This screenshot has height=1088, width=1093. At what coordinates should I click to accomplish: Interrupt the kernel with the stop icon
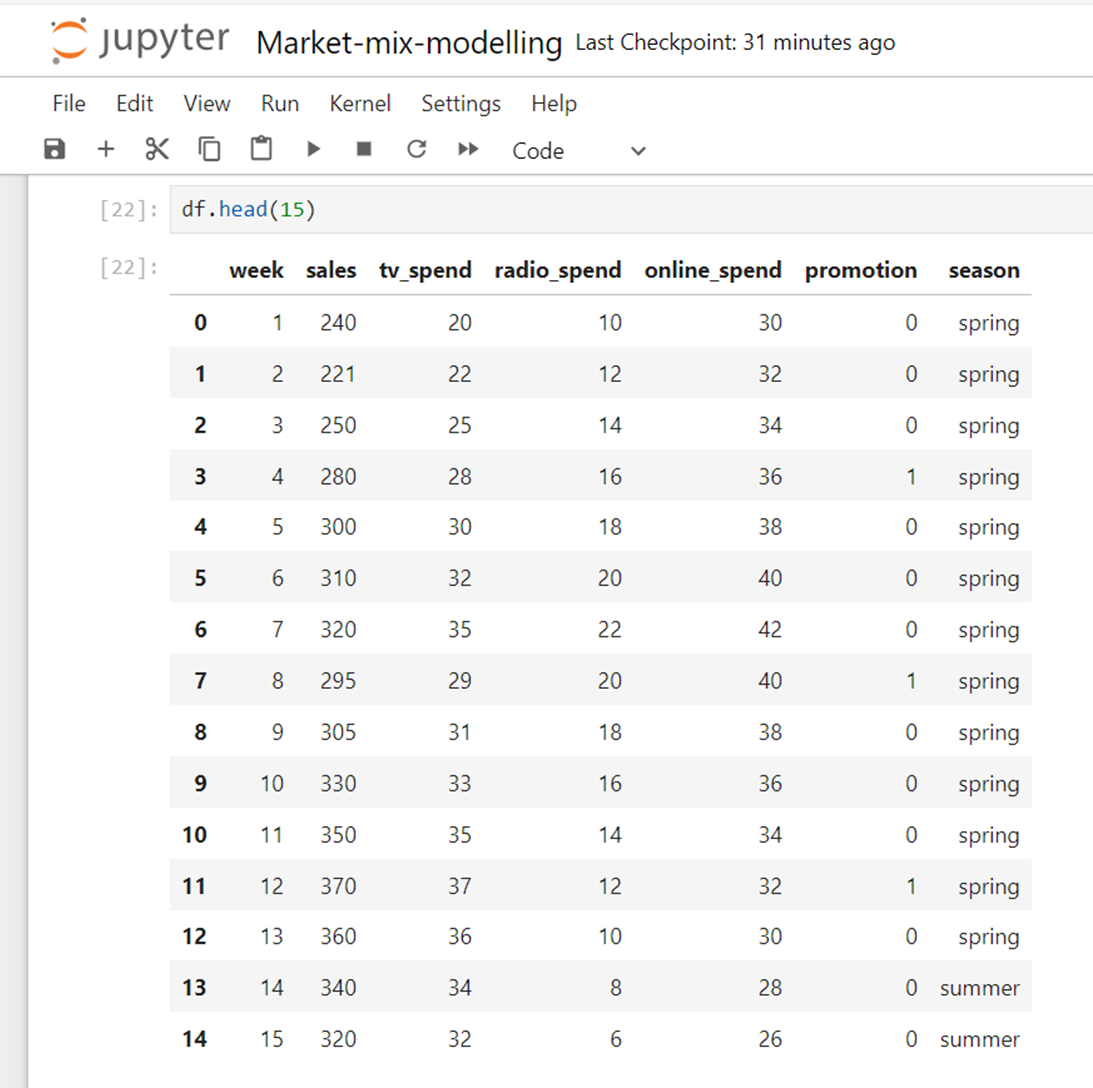pos(365,148)
